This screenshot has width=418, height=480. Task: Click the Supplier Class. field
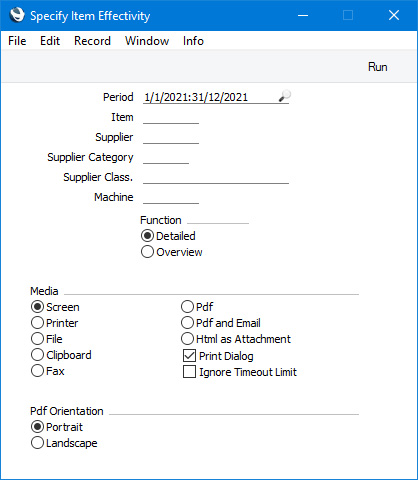(x=216, y=177)
